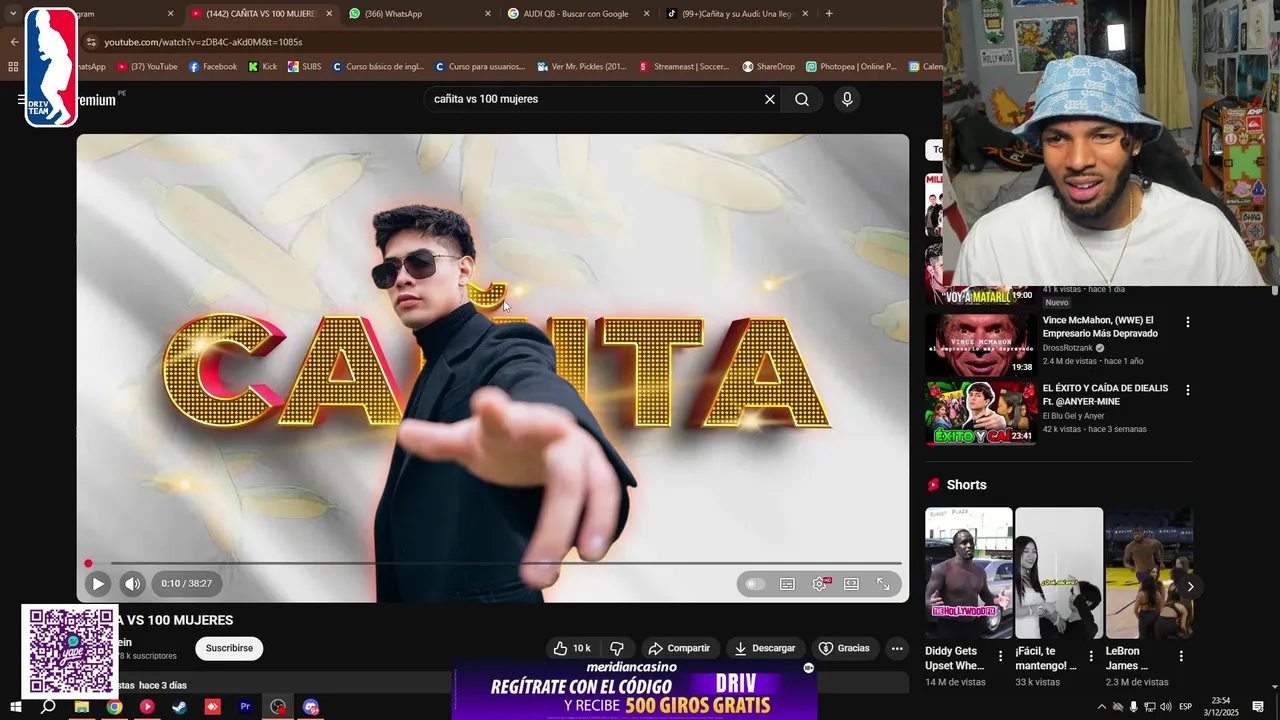Open options for the Vince McMahon video
The width and height of the screenshot is (1280, 720).
click(x=1188, y=322)
